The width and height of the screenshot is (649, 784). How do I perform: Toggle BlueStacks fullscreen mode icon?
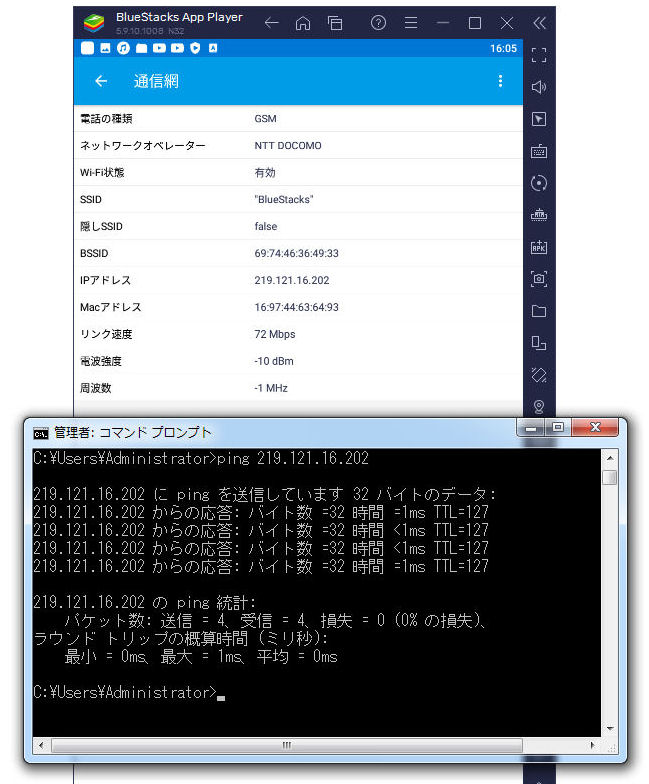538,55
